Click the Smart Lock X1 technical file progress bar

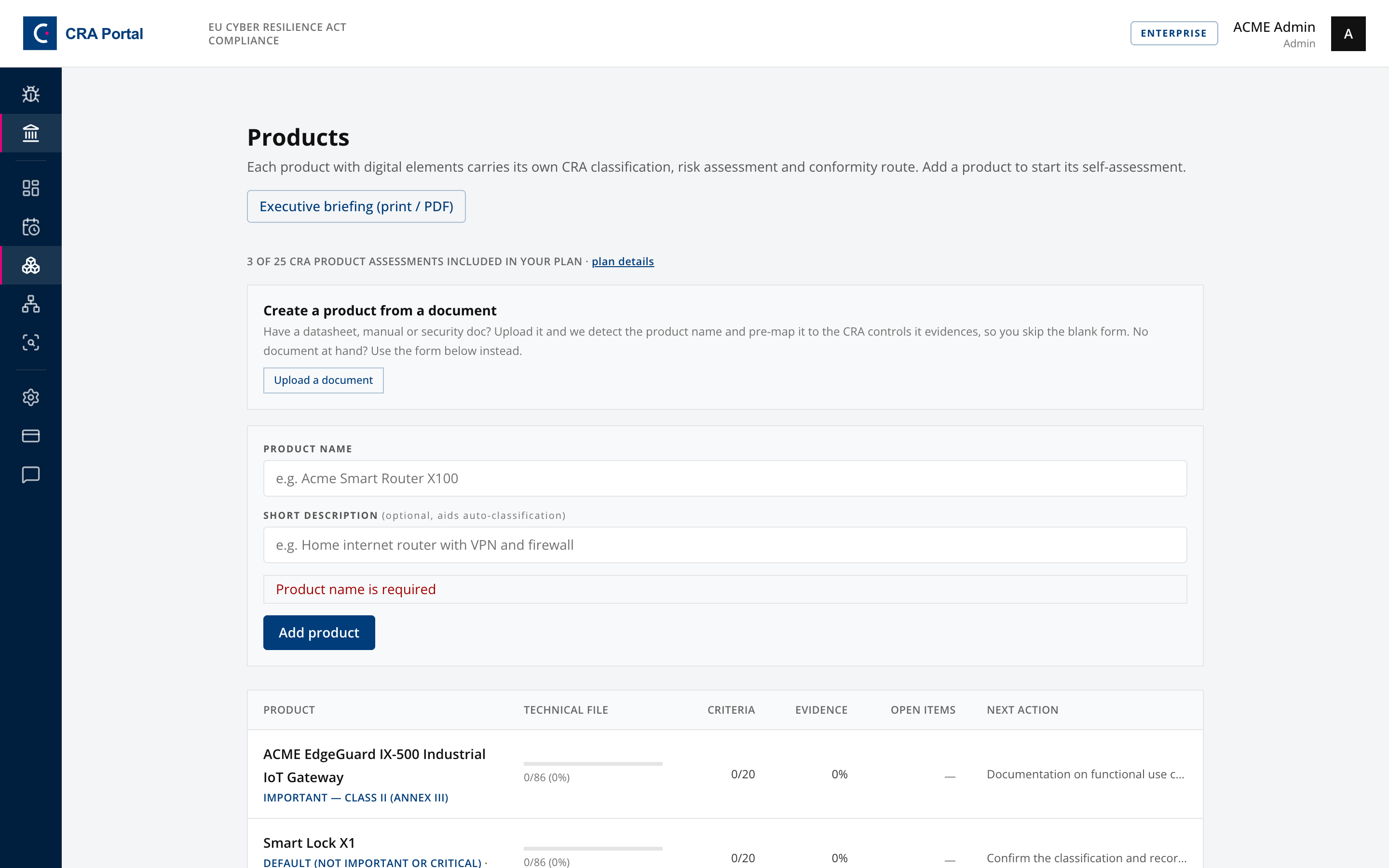(593, 848)
